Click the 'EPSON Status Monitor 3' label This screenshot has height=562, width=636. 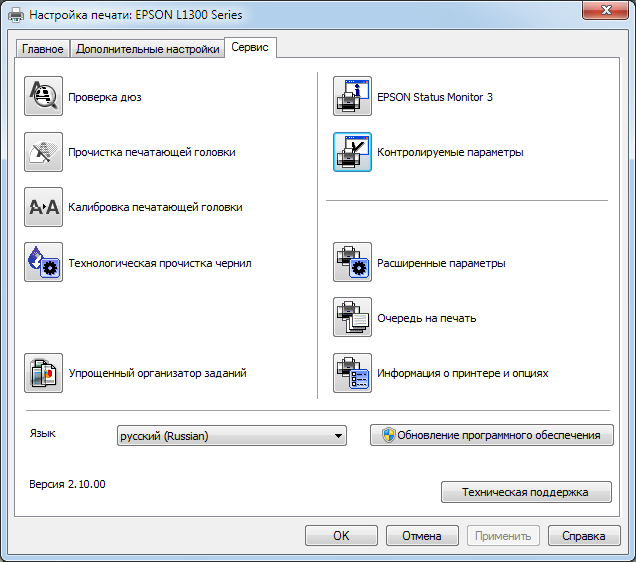[435, 97]
